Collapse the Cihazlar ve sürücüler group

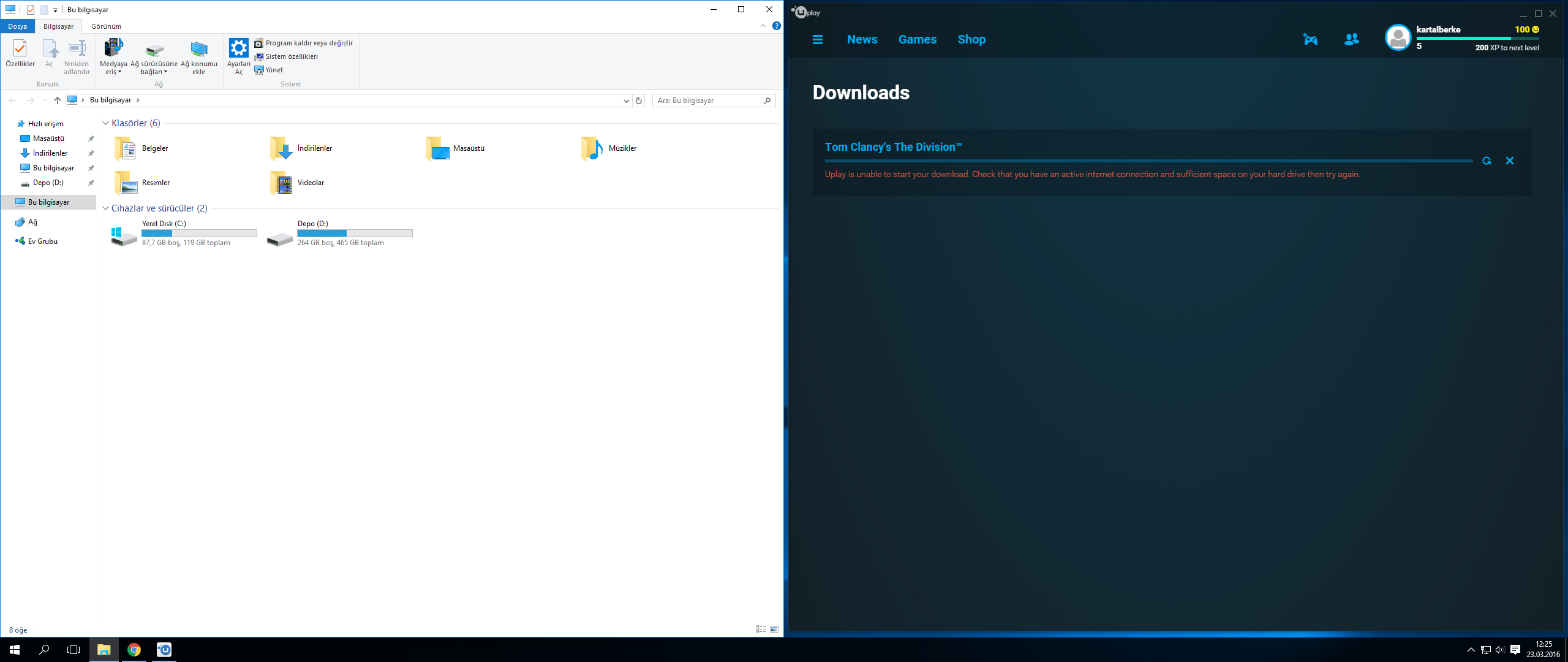105,208
